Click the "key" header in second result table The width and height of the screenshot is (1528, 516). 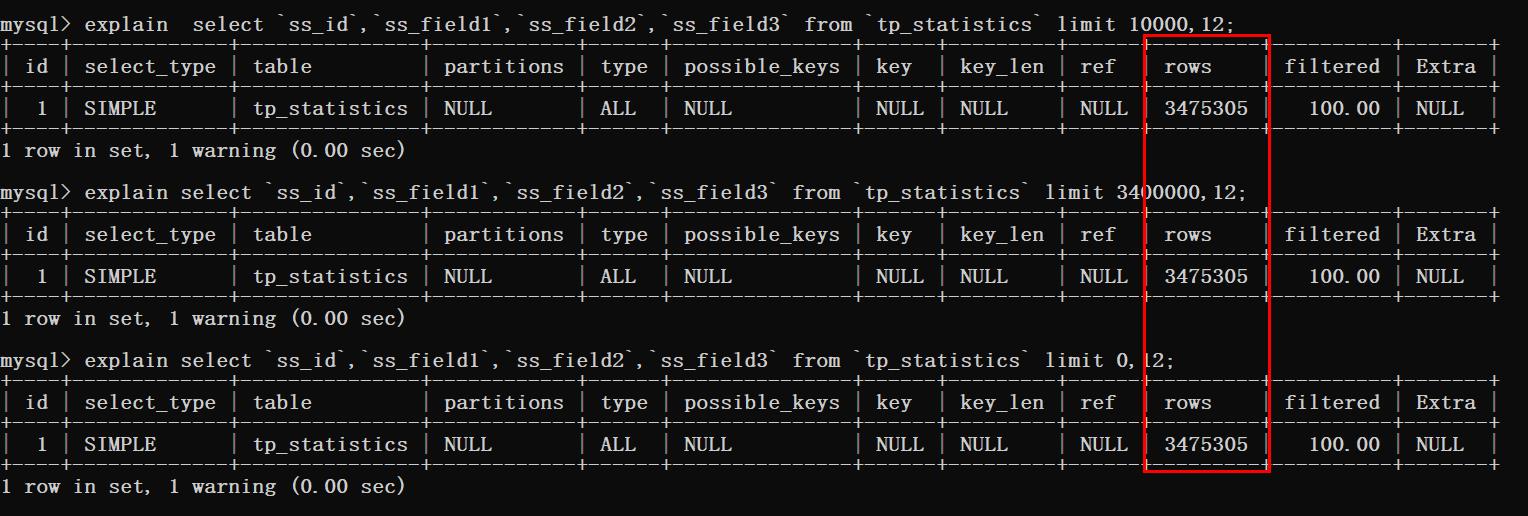click(x=893, y=235)
